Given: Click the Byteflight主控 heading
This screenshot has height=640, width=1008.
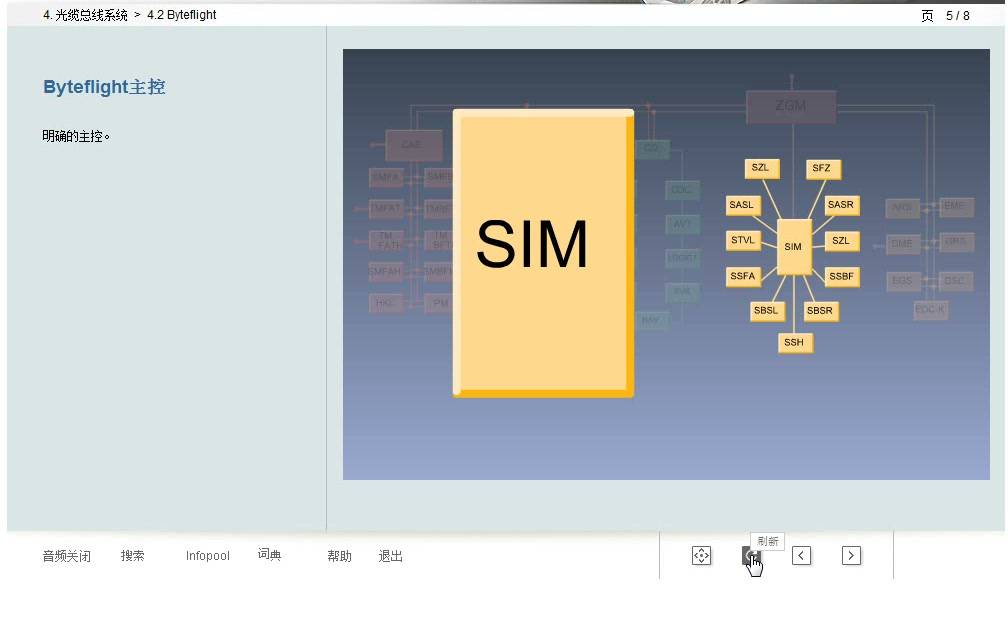Looking at the screenshot, I should pyautogui.click(x=104, y=87).
